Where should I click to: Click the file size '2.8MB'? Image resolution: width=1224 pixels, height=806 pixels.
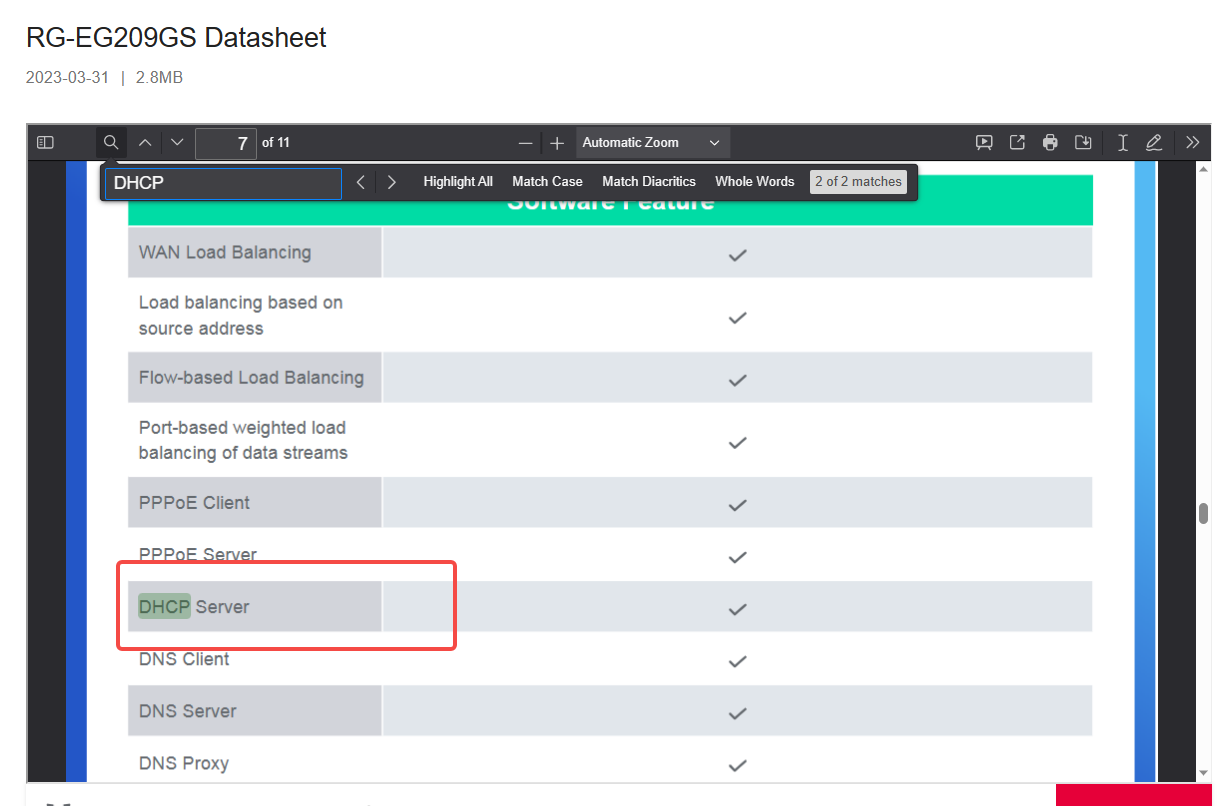159,78
